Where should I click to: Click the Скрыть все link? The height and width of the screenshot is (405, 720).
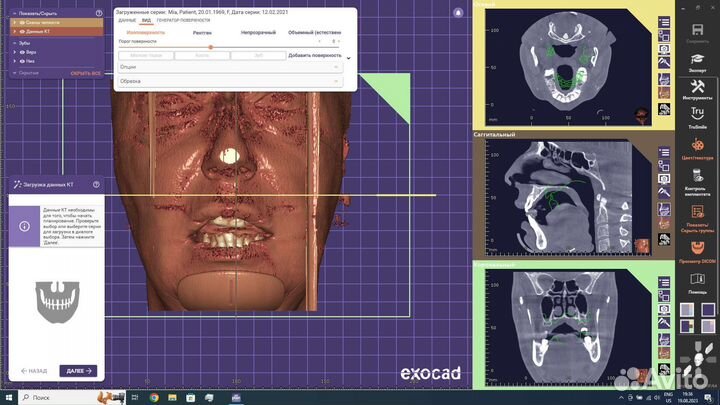click(85, 74)
